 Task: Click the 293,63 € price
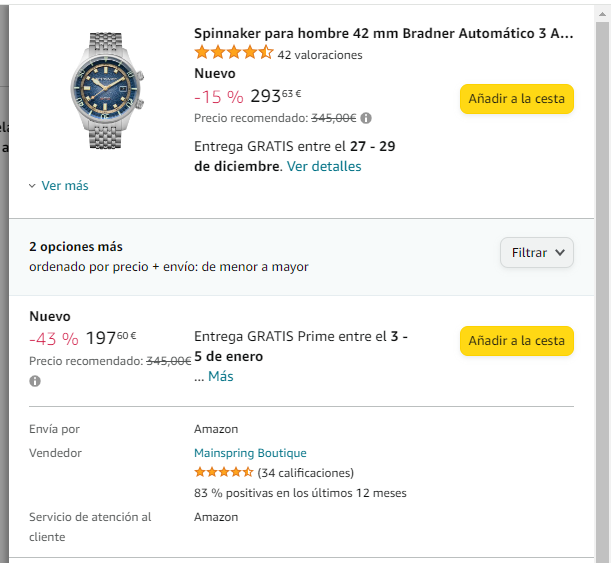pyautogui.click(x=275, y=96)
